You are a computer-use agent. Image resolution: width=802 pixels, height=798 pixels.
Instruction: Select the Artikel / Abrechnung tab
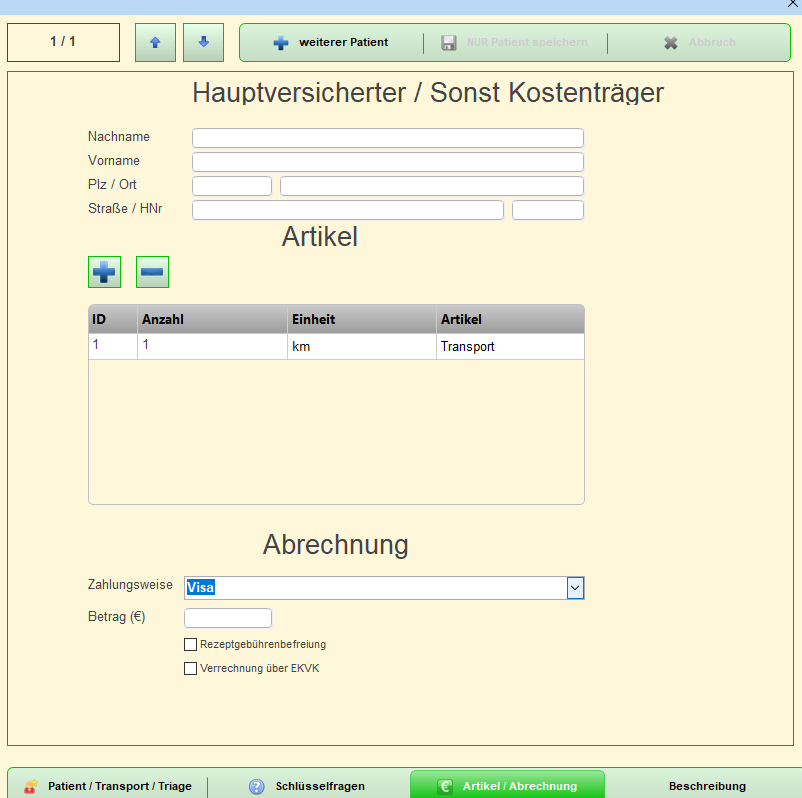coord(507,786)
